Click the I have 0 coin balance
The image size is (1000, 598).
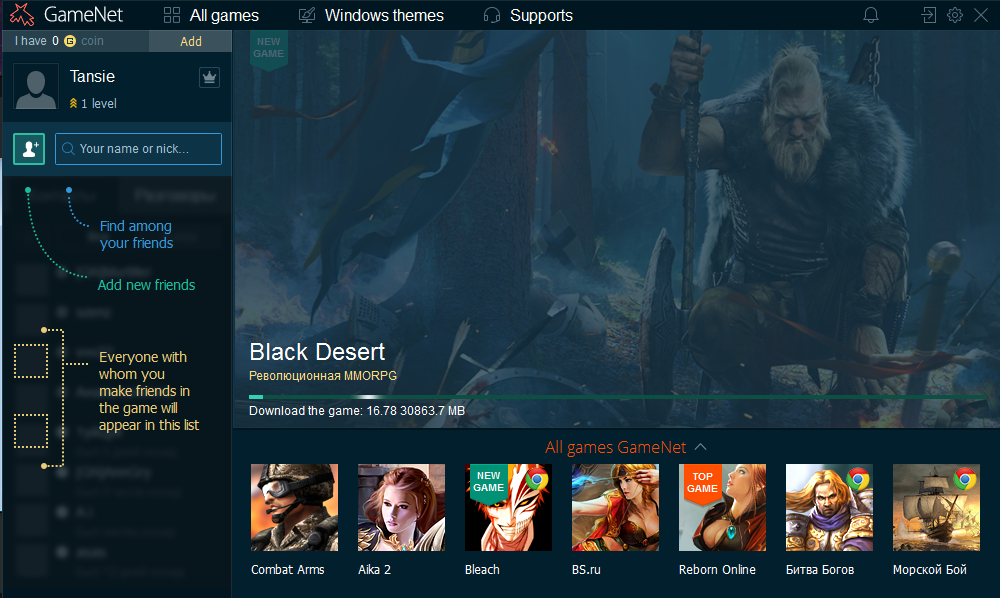tap(59, 41)
